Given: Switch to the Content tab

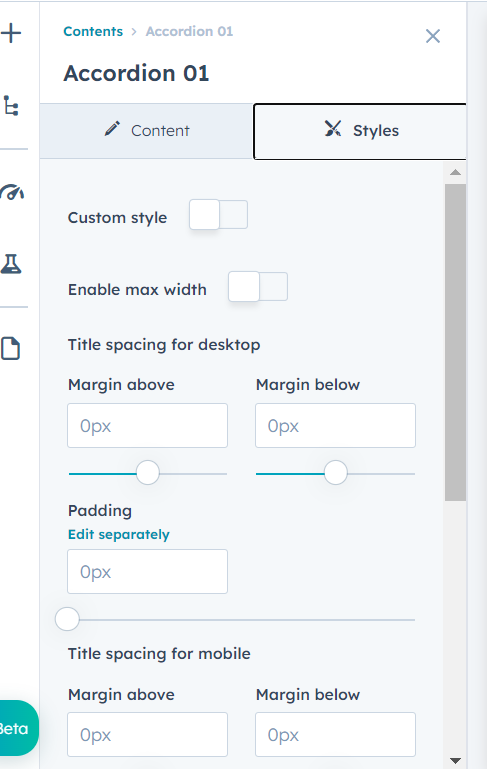Looking at the screenshot, I should point(147,131).
